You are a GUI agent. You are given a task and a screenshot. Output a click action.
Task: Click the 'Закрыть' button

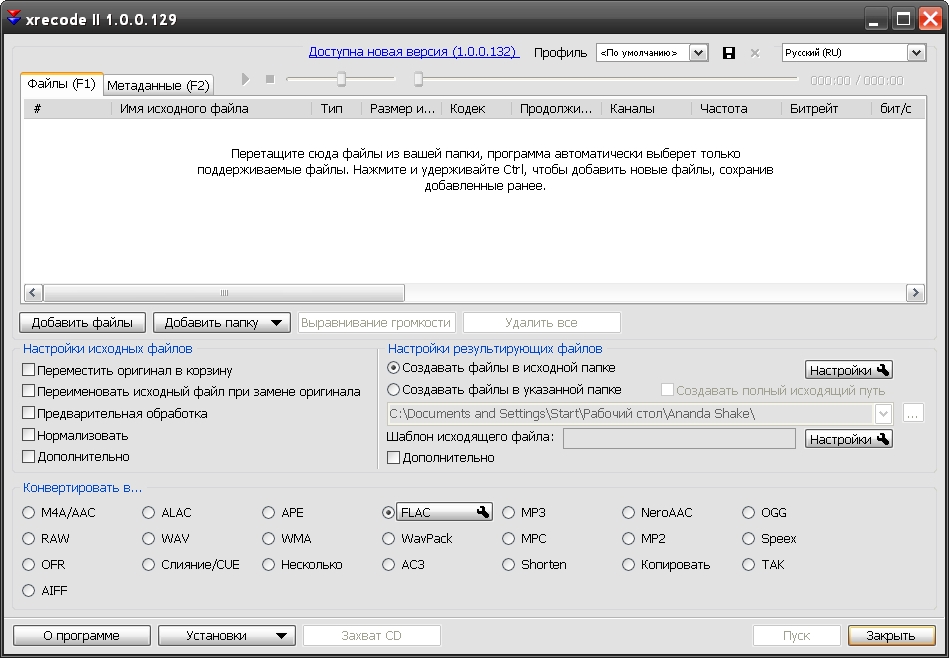(892, 636)
